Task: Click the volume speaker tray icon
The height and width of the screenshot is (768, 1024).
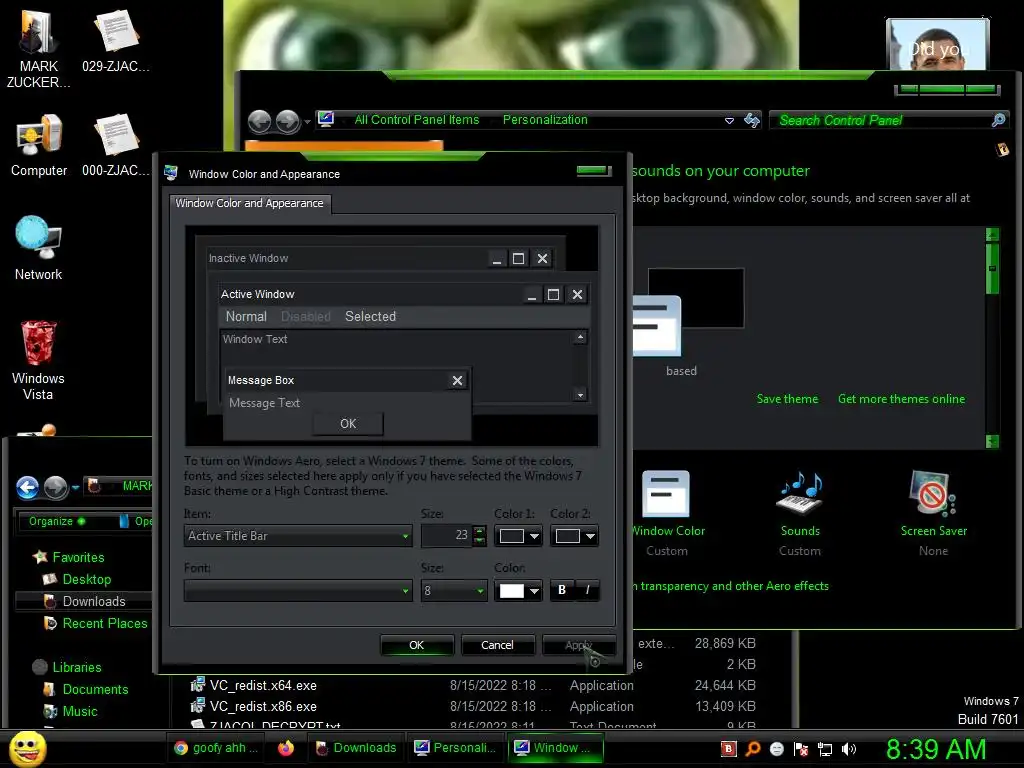Action: [x=848, y=749]
